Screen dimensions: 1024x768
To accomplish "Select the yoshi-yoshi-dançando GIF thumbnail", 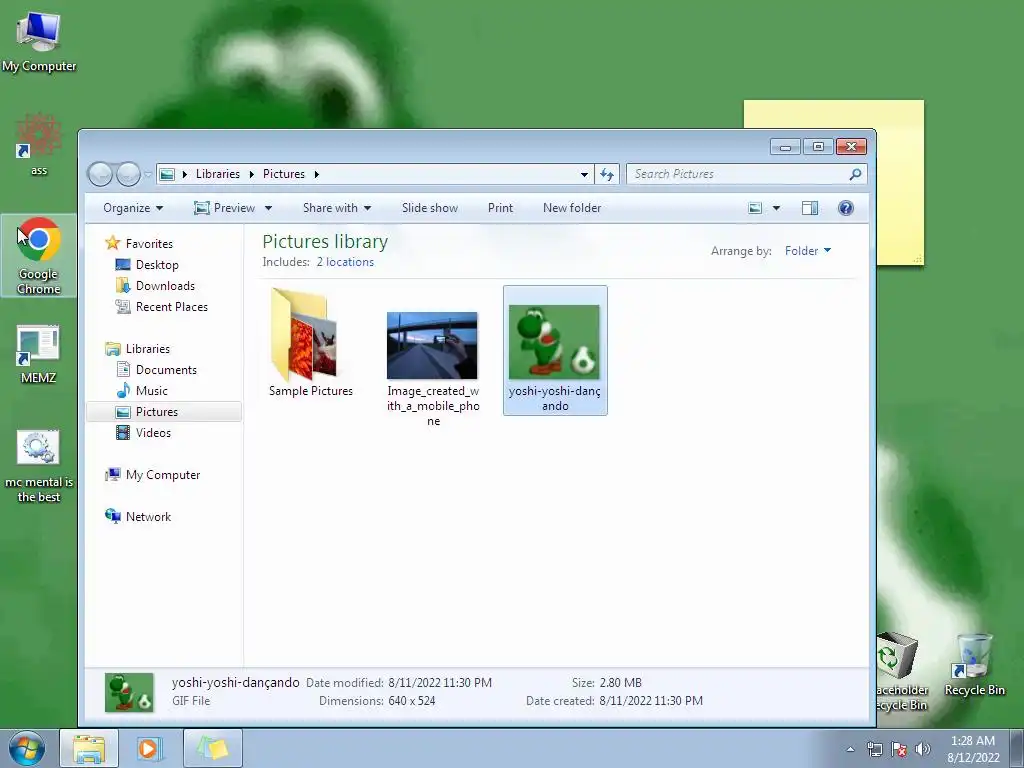I will (x=555, y=351).
